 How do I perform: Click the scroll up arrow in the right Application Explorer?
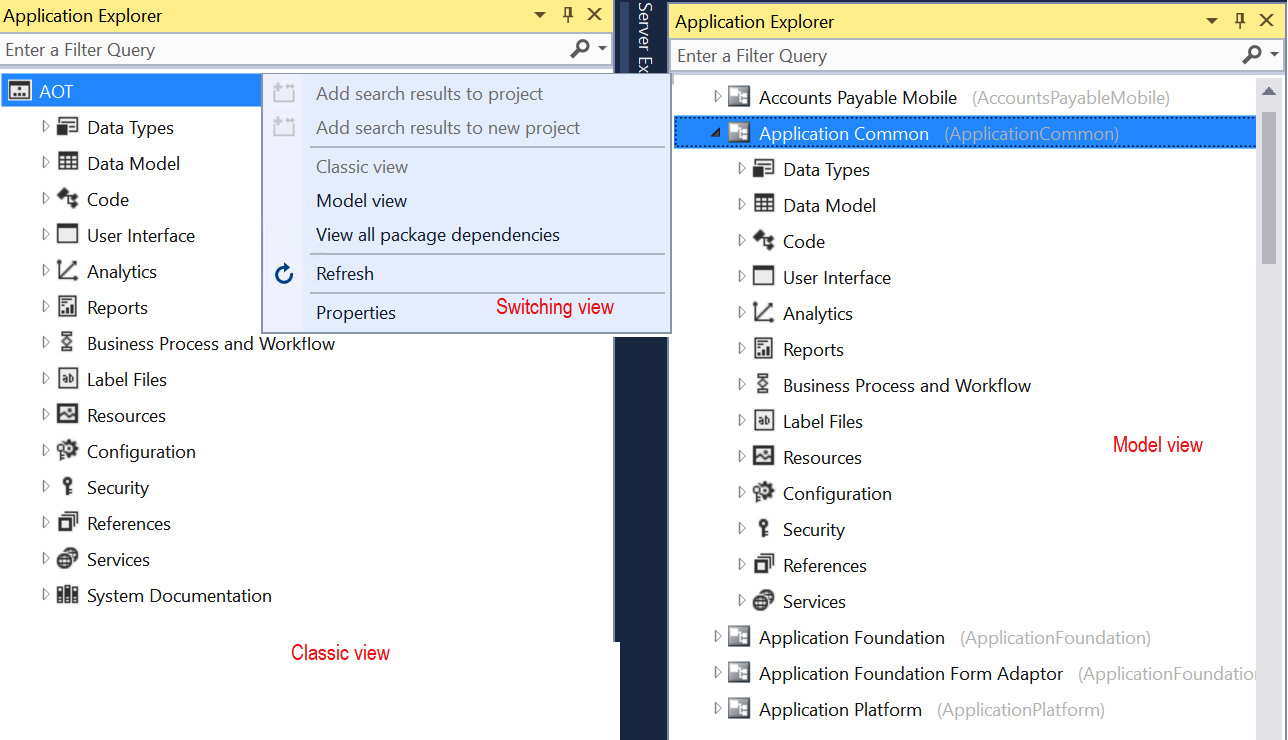1269,92
